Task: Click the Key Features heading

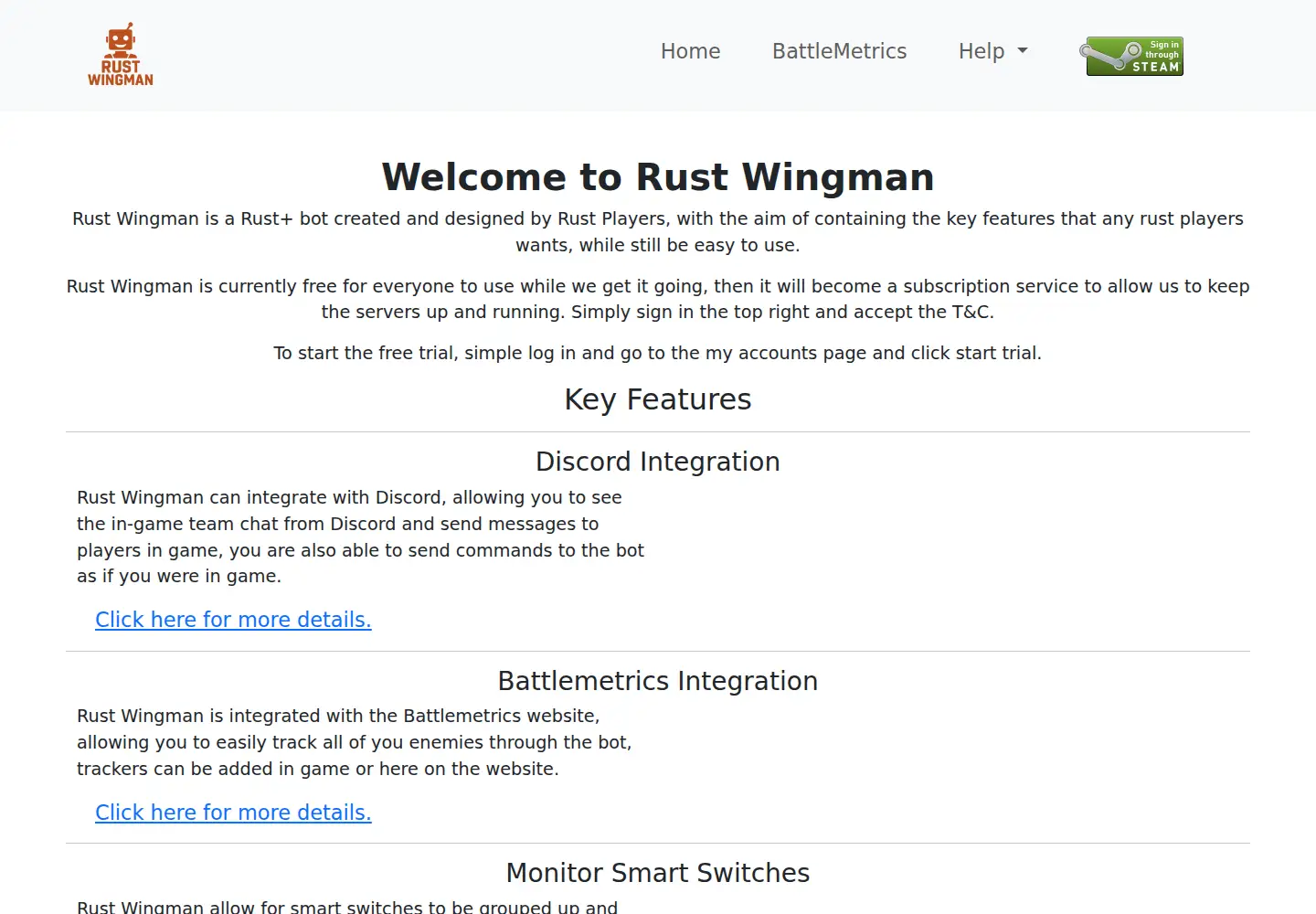Action: (658, 399)
